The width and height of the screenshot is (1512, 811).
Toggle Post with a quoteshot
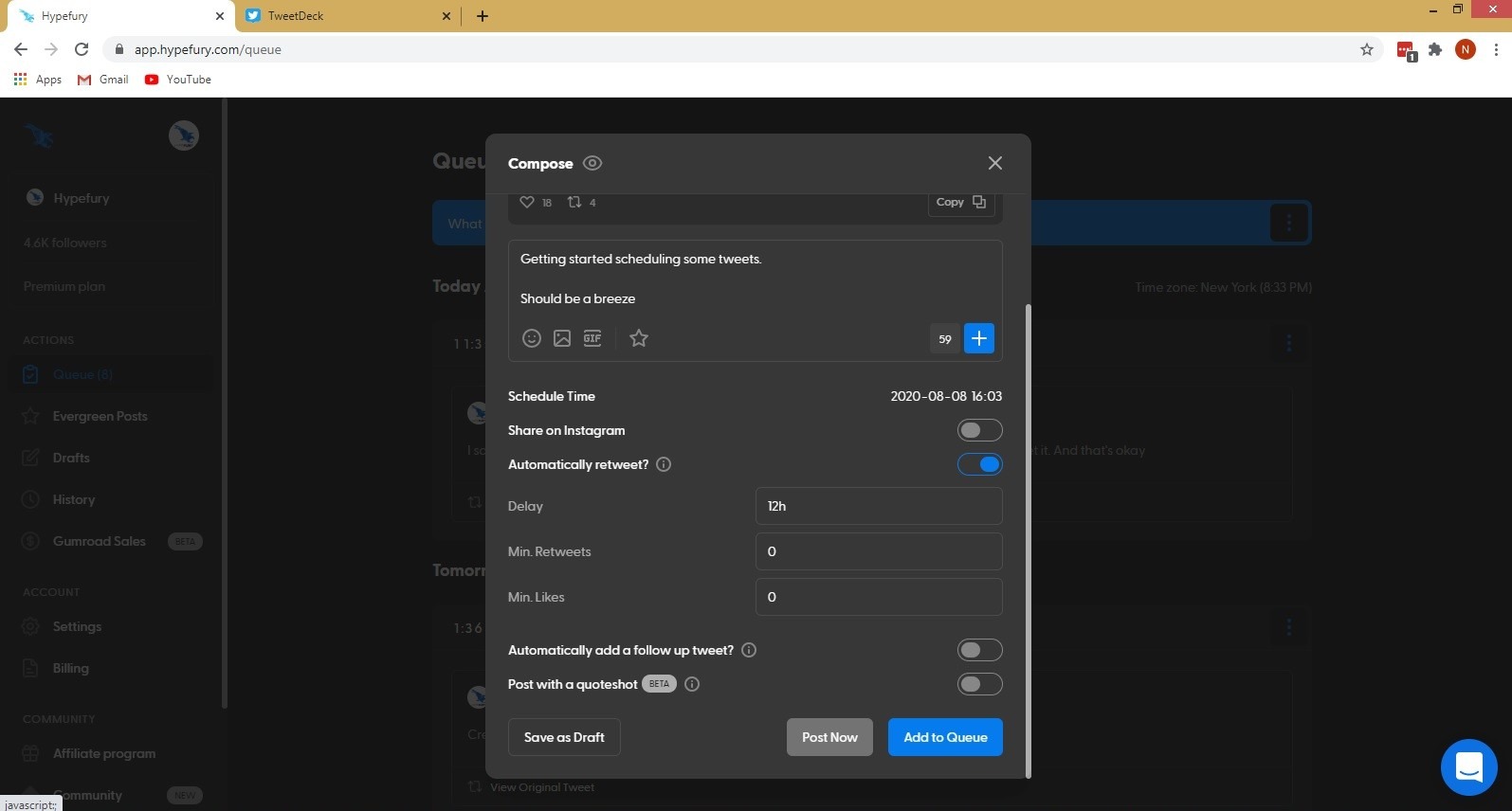979,684
